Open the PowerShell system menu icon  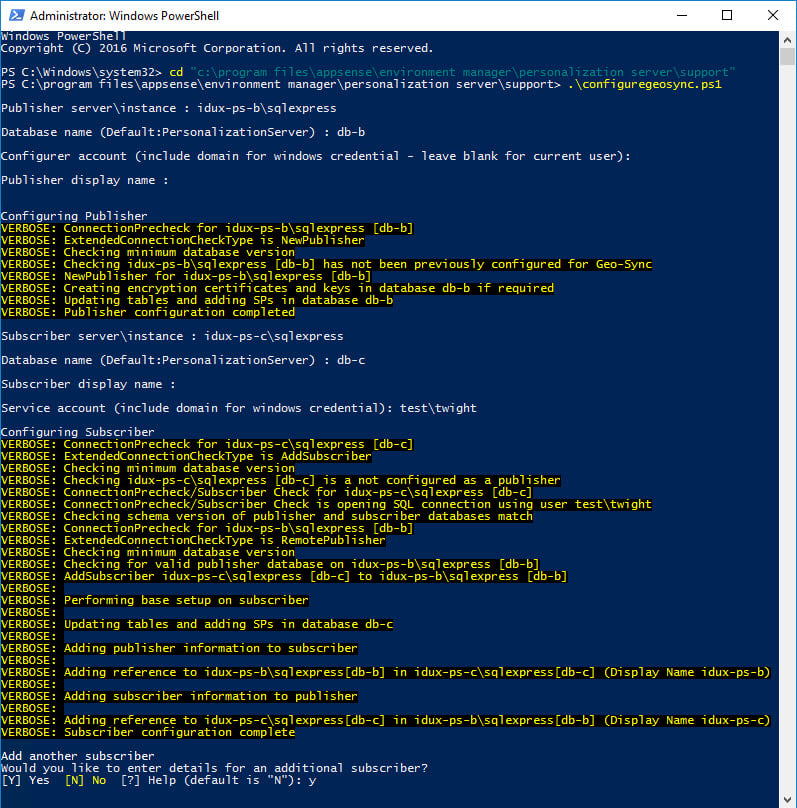click(x=14, y=15)
